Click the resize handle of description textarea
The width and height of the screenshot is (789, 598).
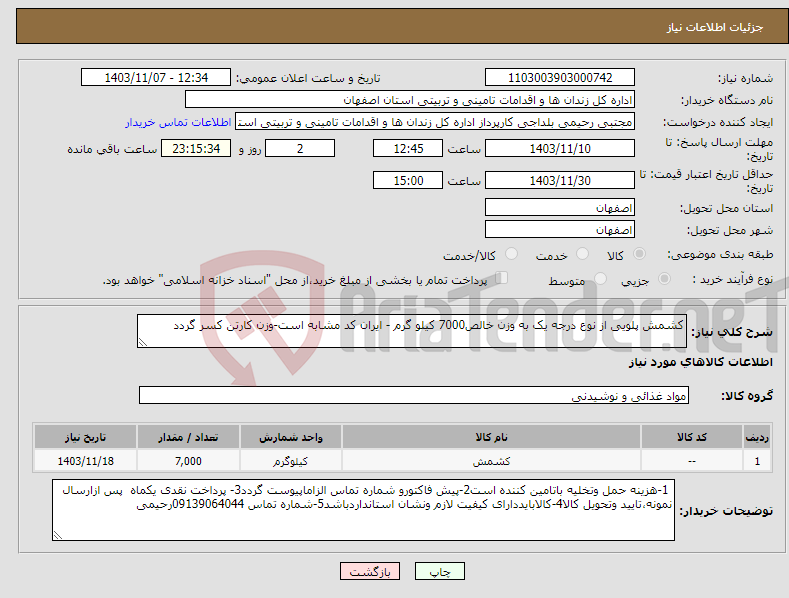click(x=142, y=343)
